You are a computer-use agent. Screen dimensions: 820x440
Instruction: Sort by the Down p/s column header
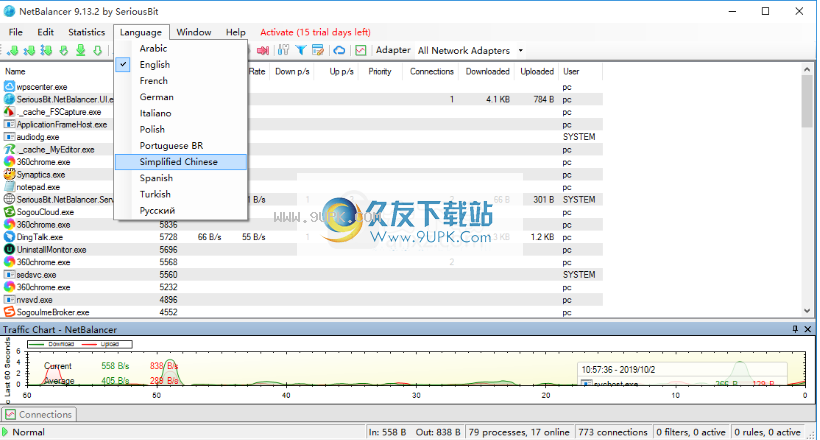pos(292,71)
